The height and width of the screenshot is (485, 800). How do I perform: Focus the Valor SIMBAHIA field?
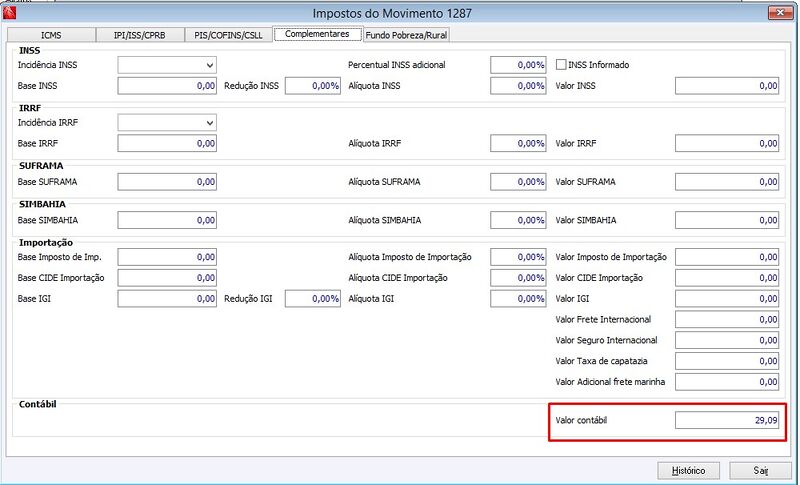tap(727, 220)
